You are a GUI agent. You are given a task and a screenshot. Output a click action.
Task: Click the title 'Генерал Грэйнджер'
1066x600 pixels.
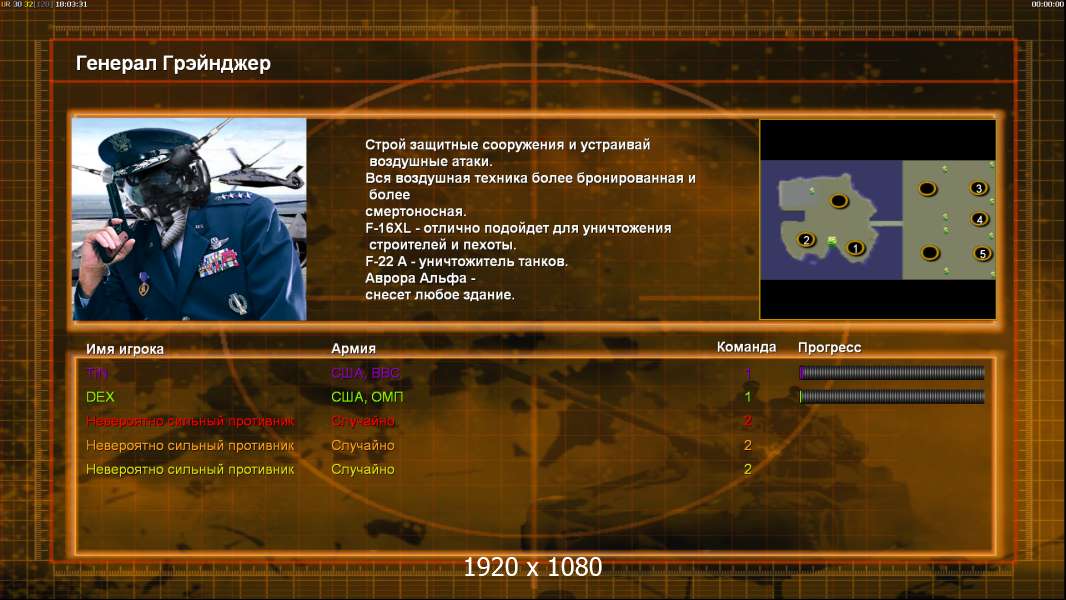[173, 63]
